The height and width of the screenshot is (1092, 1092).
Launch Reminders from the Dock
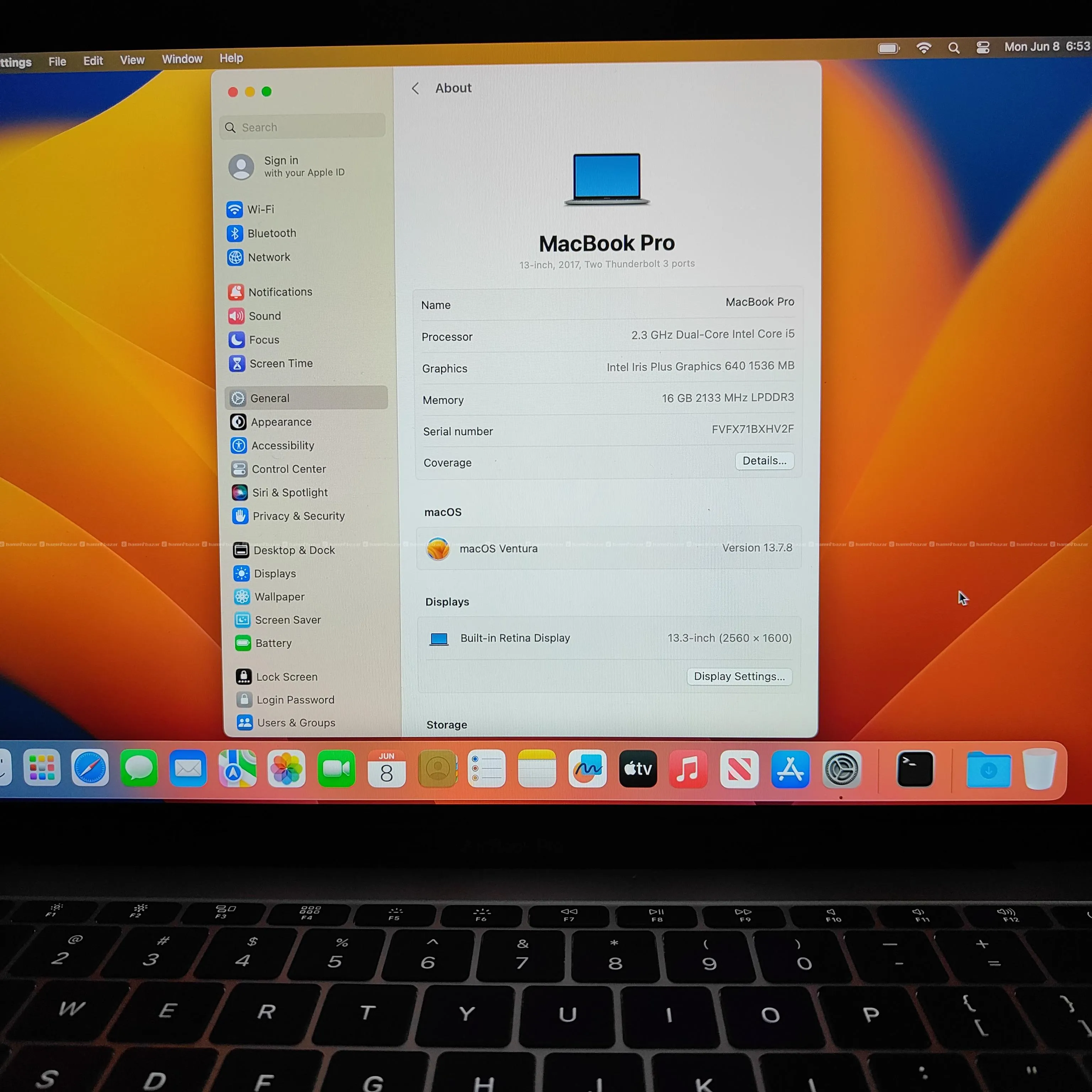487,769
